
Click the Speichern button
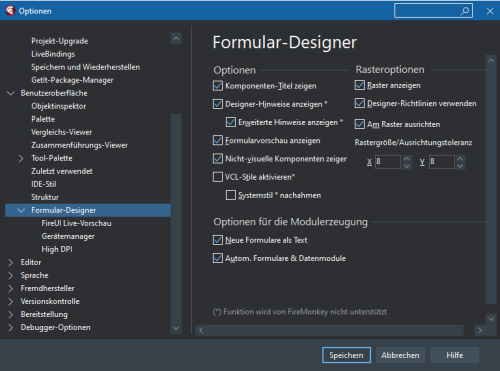click(x=346, y=355)
